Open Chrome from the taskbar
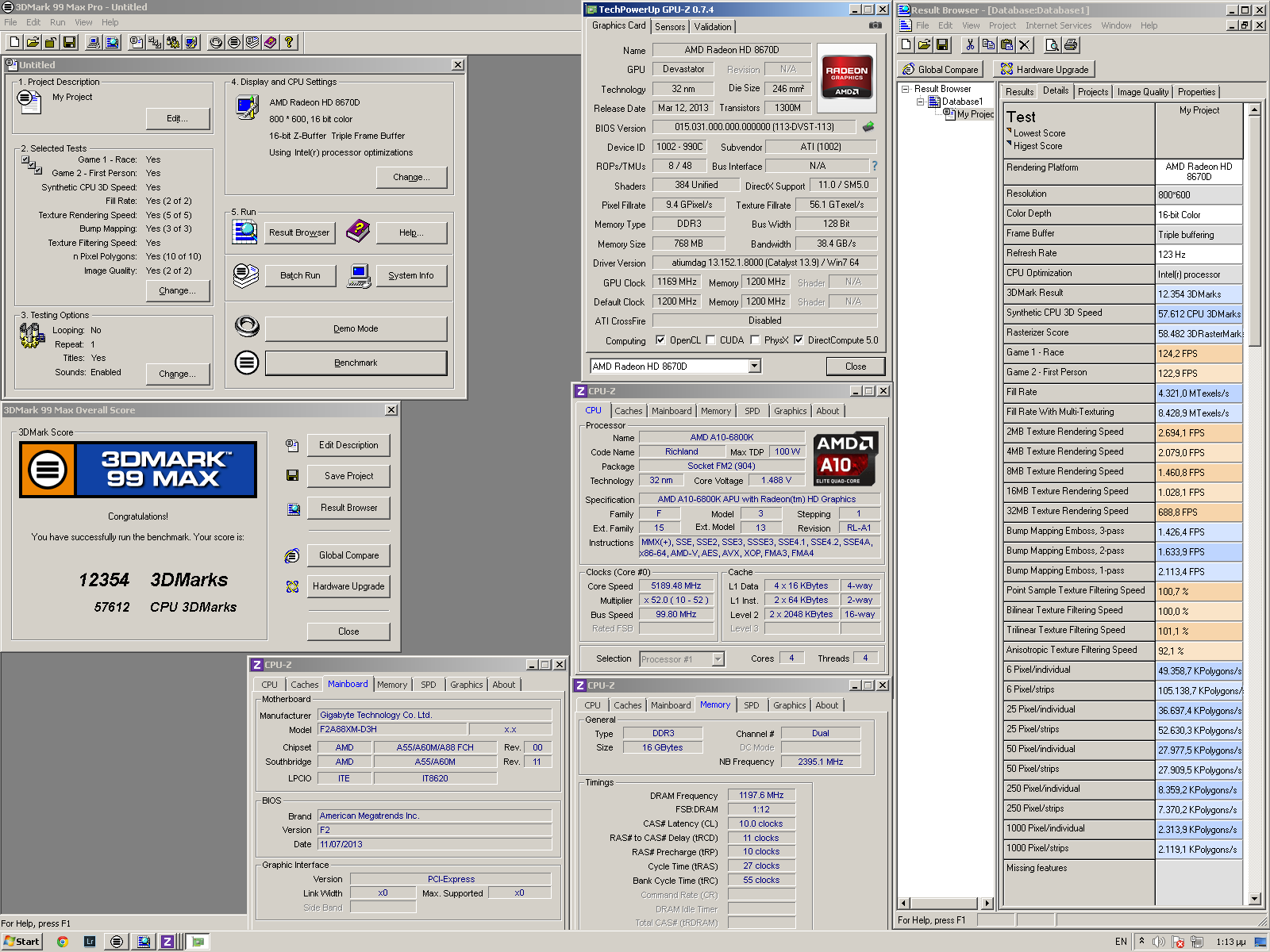Image resolution: width=1270 pixels, height=952 pixels. (62, 942)
